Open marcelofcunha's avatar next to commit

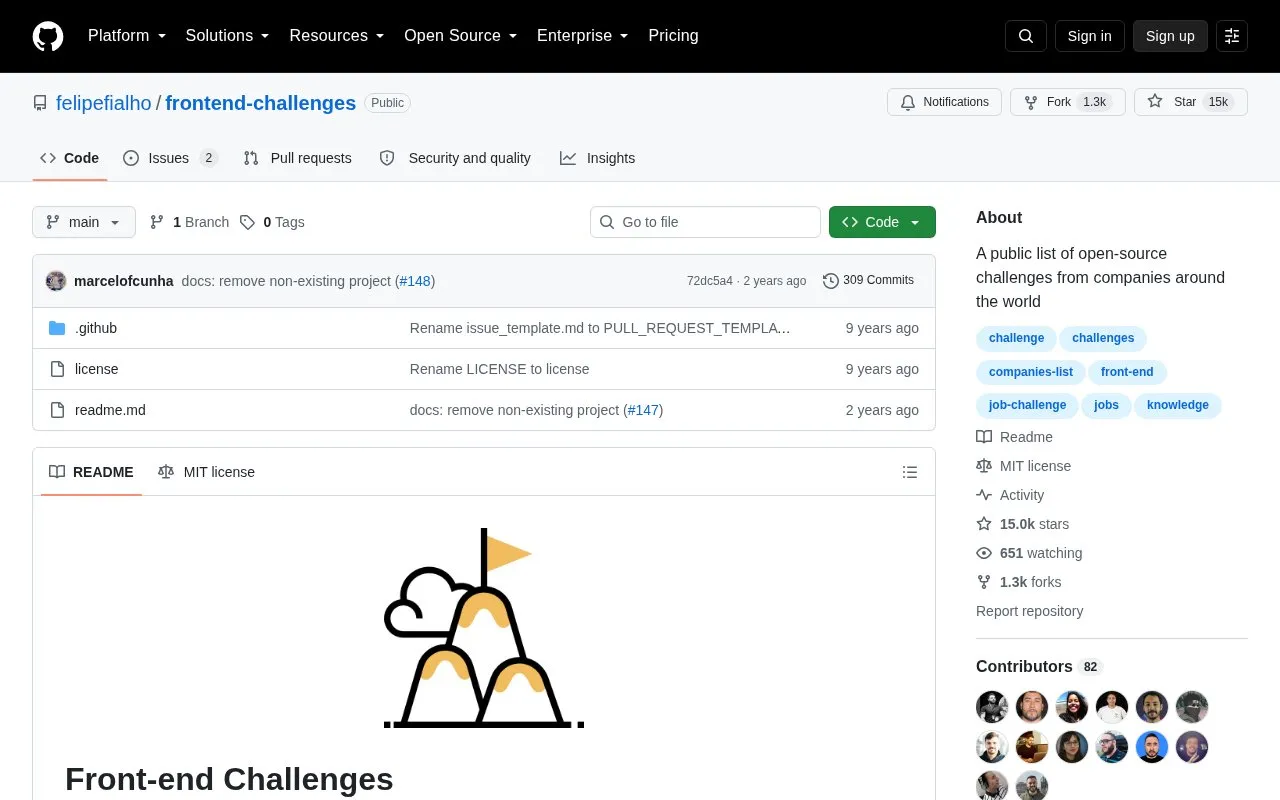click(56, 281)
